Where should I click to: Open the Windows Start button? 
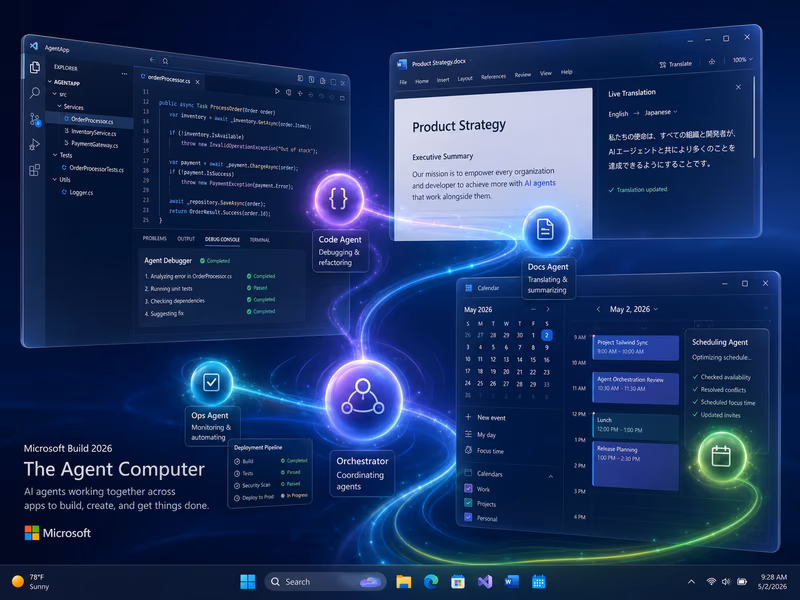[x=247, y=582]
